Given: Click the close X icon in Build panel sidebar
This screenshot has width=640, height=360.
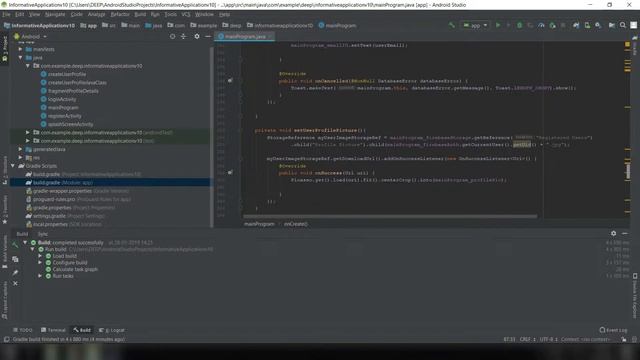Looking at the screenshot, I should 15,283.
